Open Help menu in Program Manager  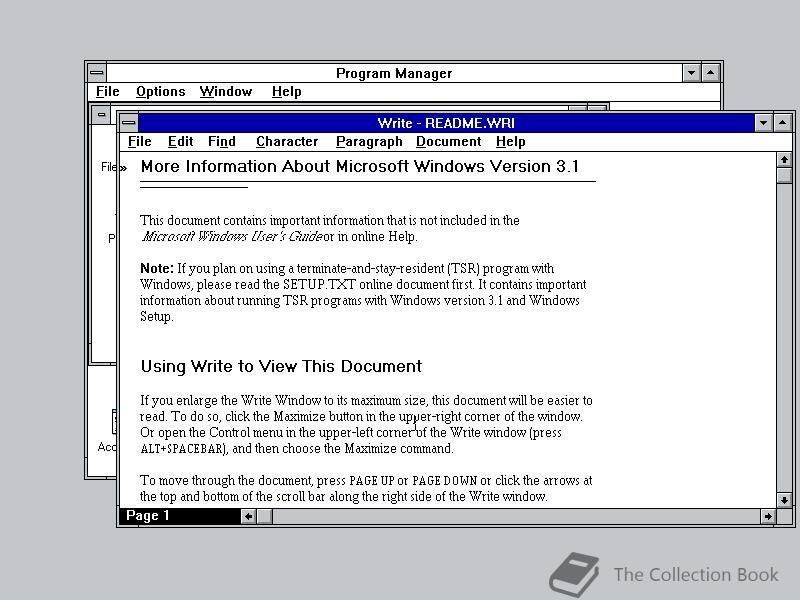(287, 91)
